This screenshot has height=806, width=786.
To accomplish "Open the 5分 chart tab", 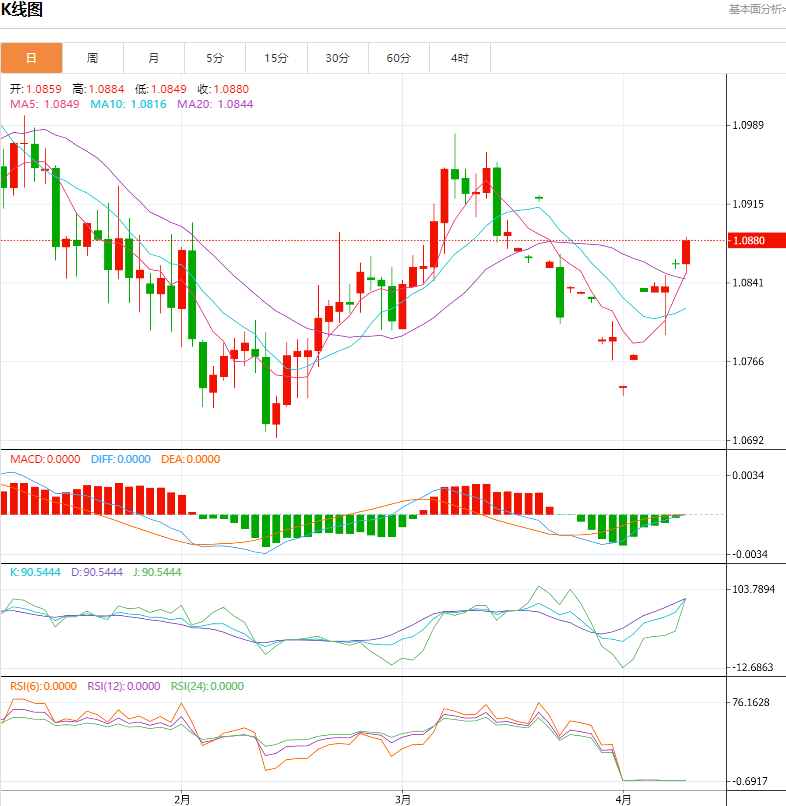I will [x=215, y=58].
